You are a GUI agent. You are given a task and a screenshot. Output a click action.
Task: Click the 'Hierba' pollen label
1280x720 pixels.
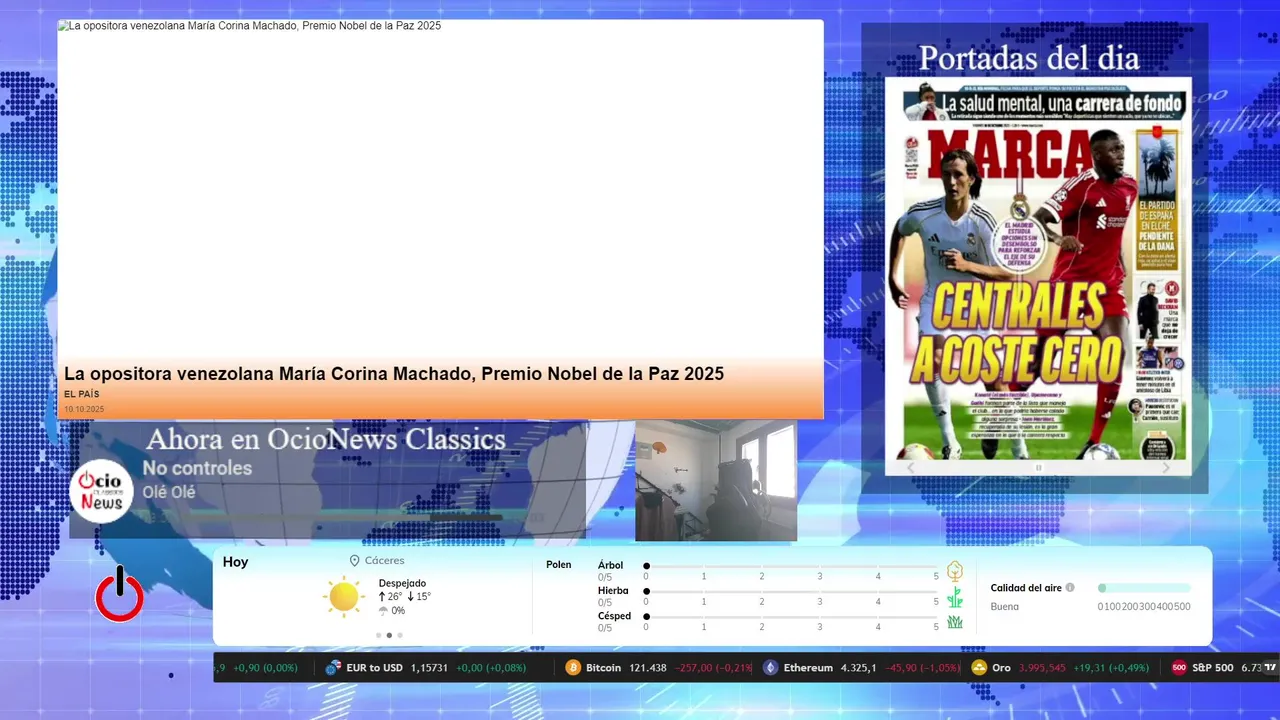tap(613, 591)
